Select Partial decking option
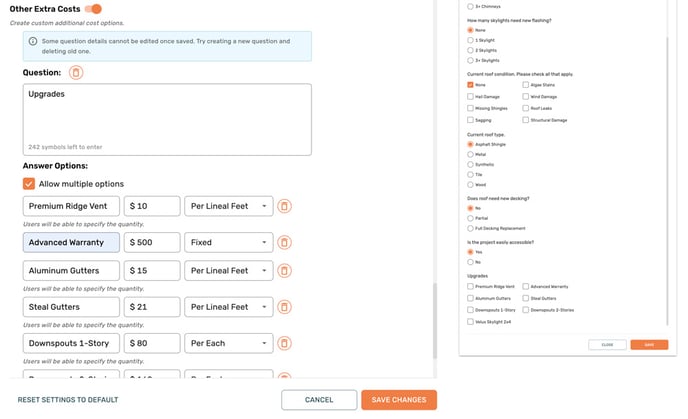Viewport: 688px width, 419px height. pos(470,218)
